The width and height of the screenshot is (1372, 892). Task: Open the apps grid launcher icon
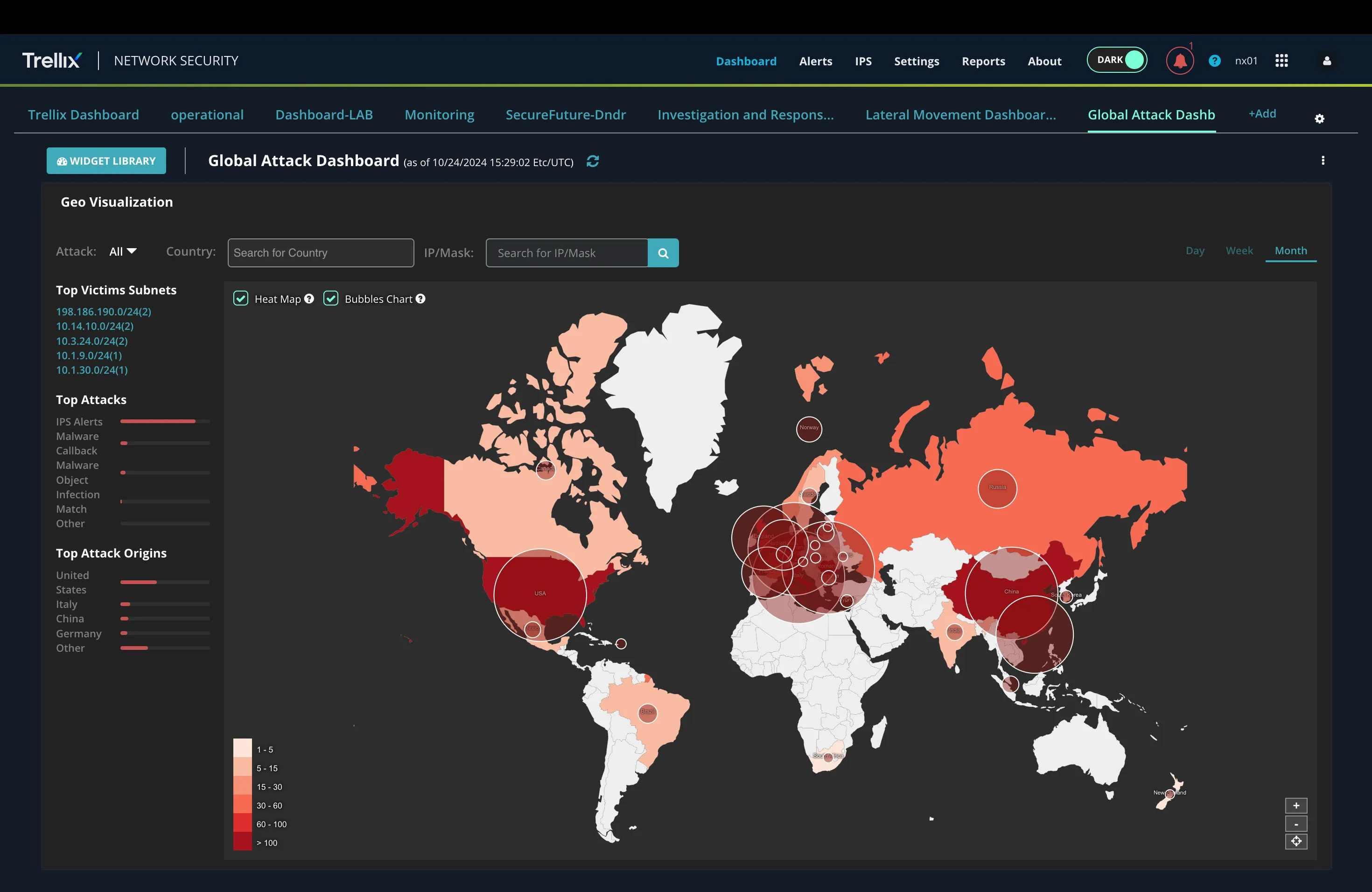(1281, 61)
